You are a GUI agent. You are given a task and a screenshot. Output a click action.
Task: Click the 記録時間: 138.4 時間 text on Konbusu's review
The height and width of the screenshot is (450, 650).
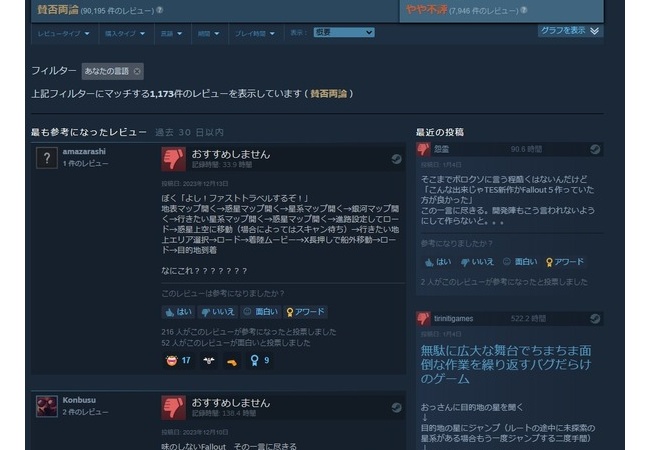pos(224,414)
